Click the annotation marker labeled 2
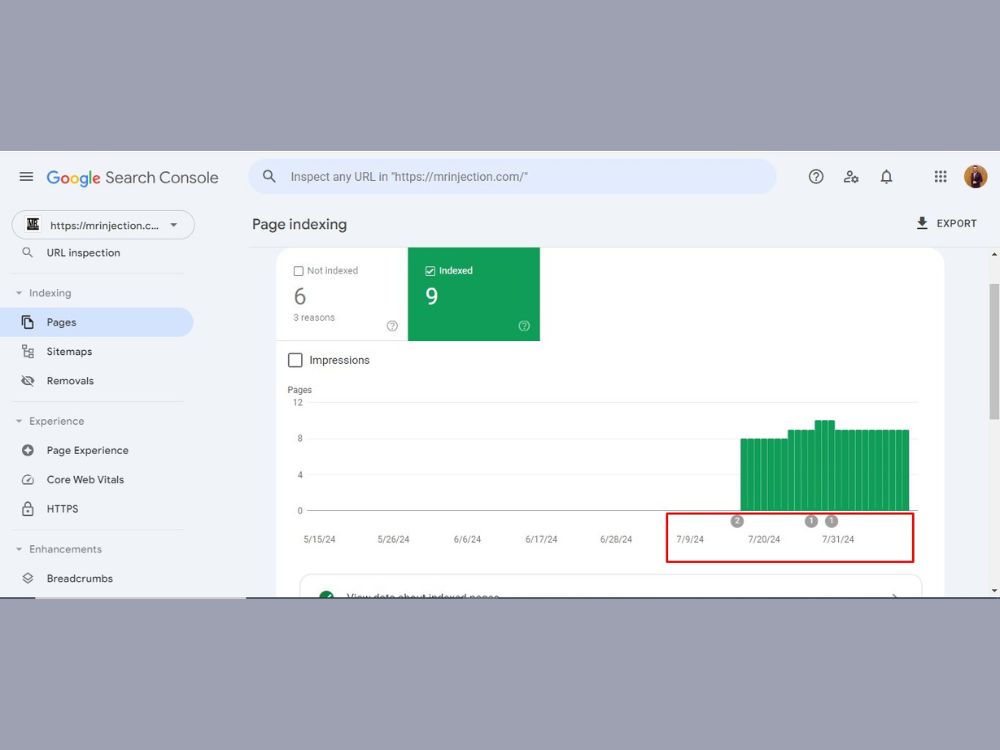 737,521
